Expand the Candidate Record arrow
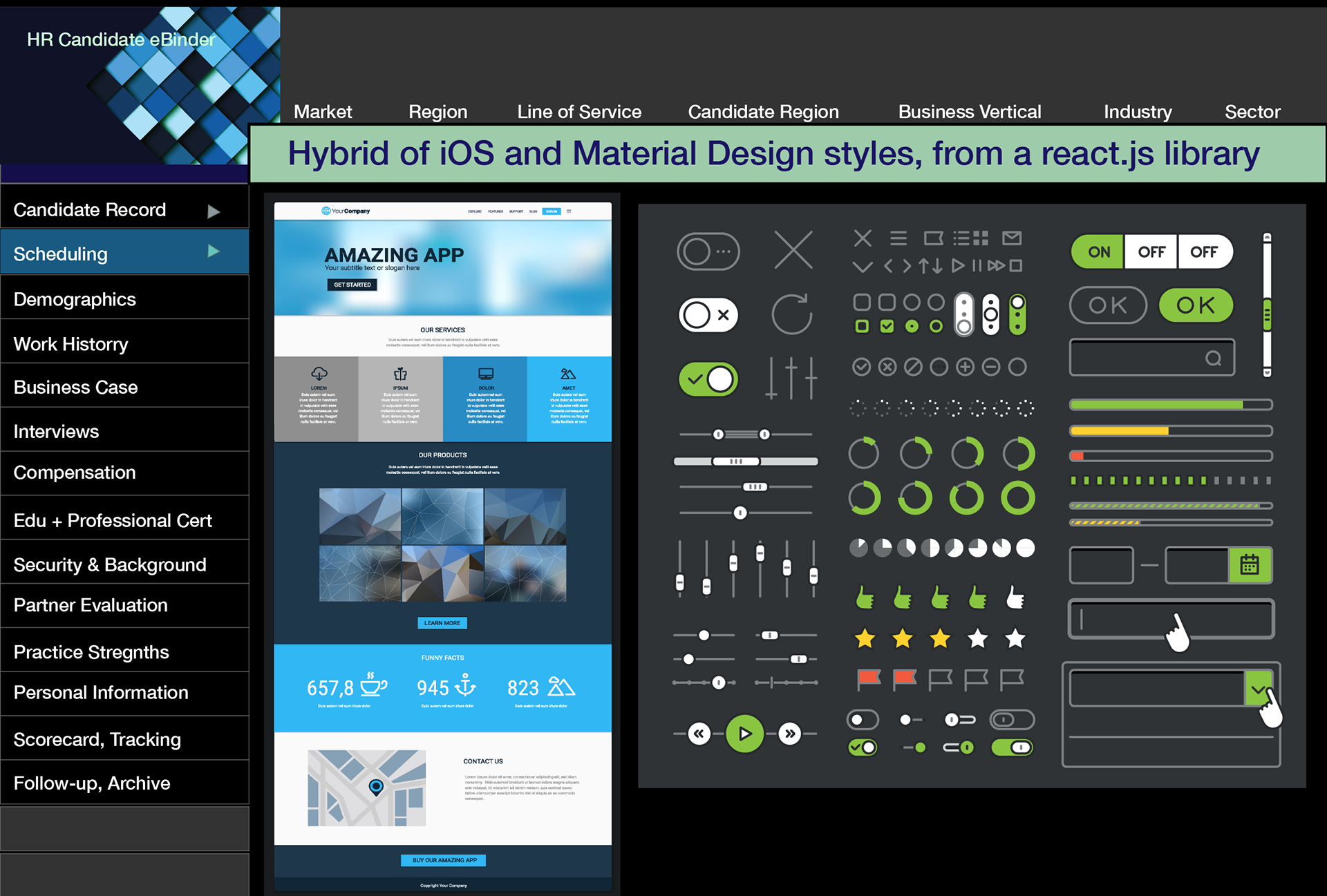Image resolution: width=1327 pixels, height=896 pixels. pos(214,211)
